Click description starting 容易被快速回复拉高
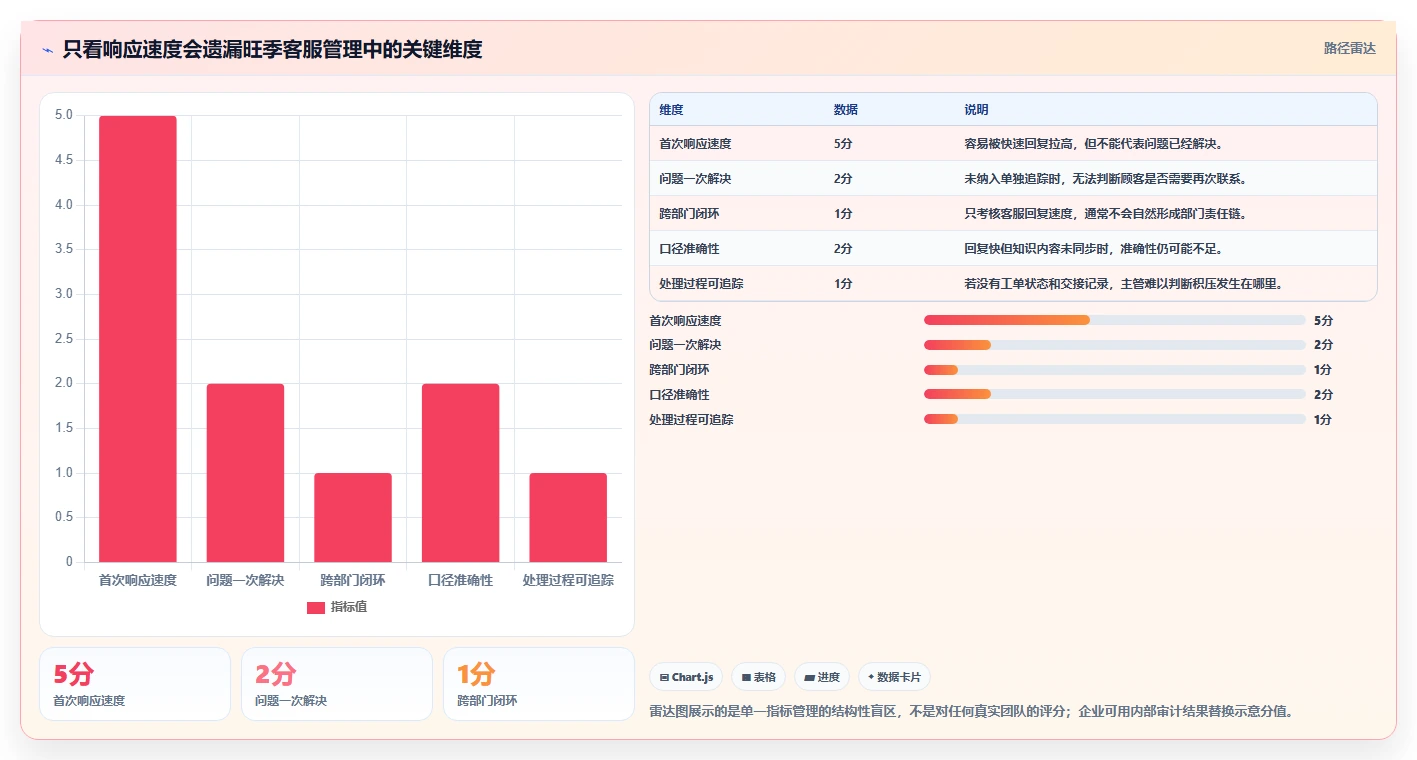Viewport: 1417px width, 760px height. (x=1094, y=144)
